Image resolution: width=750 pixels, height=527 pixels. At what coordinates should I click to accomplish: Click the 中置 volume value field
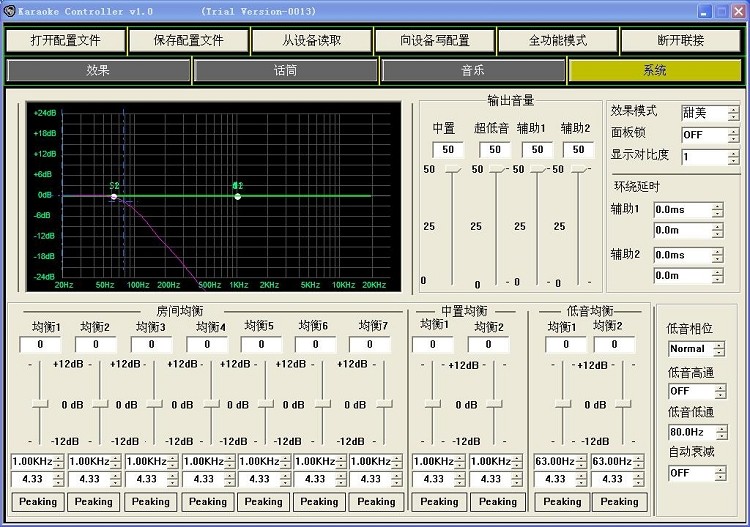[448, 150]
